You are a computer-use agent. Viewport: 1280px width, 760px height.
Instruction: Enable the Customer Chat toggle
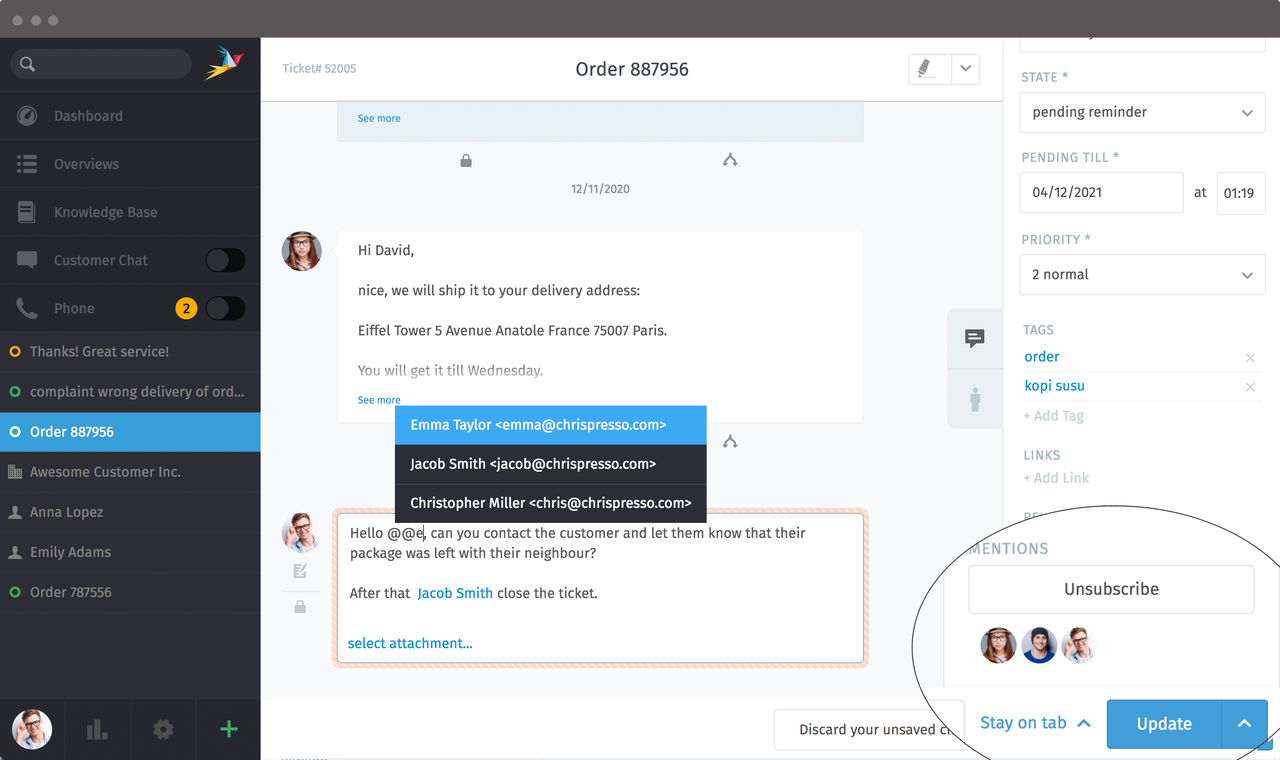pyautogui.click(x=225, y=260)
